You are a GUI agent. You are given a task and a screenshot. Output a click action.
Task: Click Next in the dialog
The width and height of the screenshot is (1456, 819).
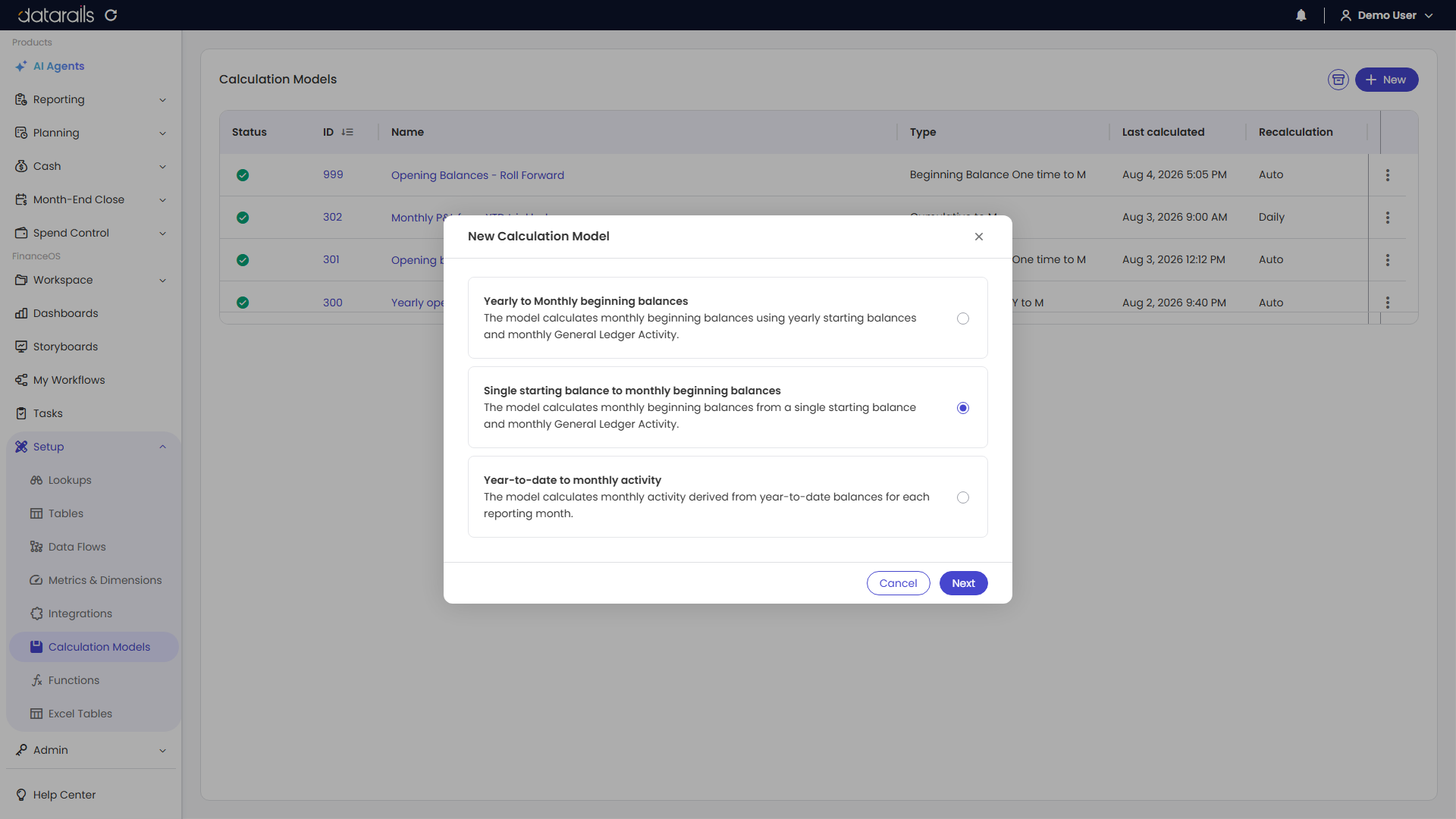(964, 583)
